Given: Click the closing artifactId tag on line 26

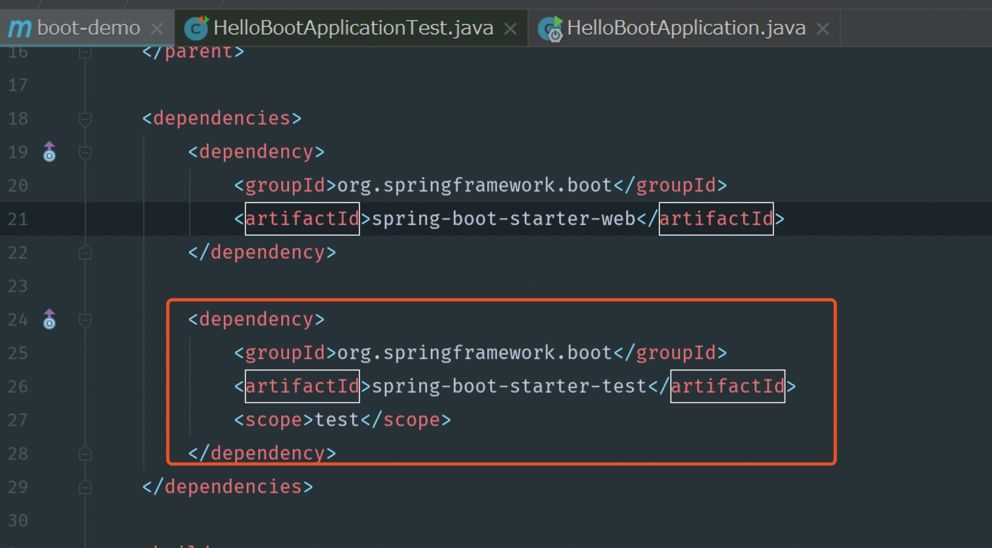Looking at the screenshot, I should [x=722, y=387].
